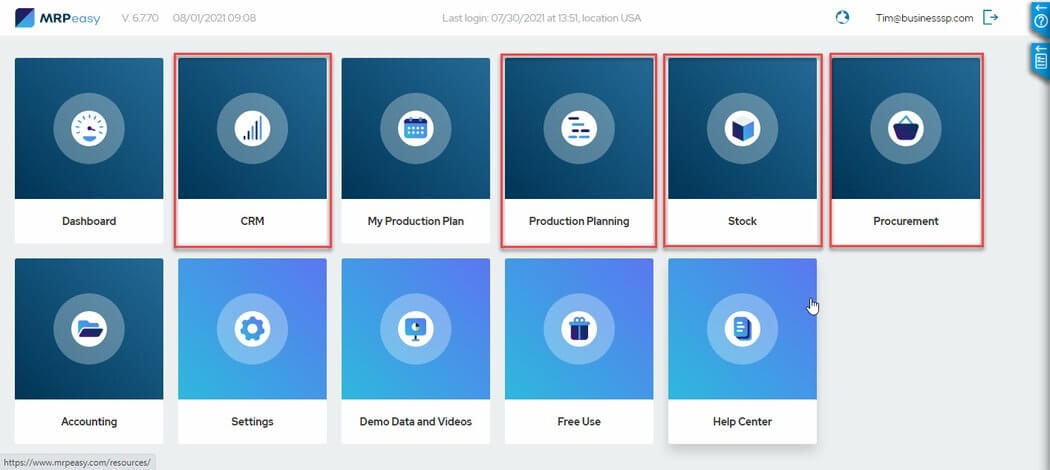Click the version number V. 6.7.70
The height and width of the screenshot is (470, 1050).
coord(140,18)
